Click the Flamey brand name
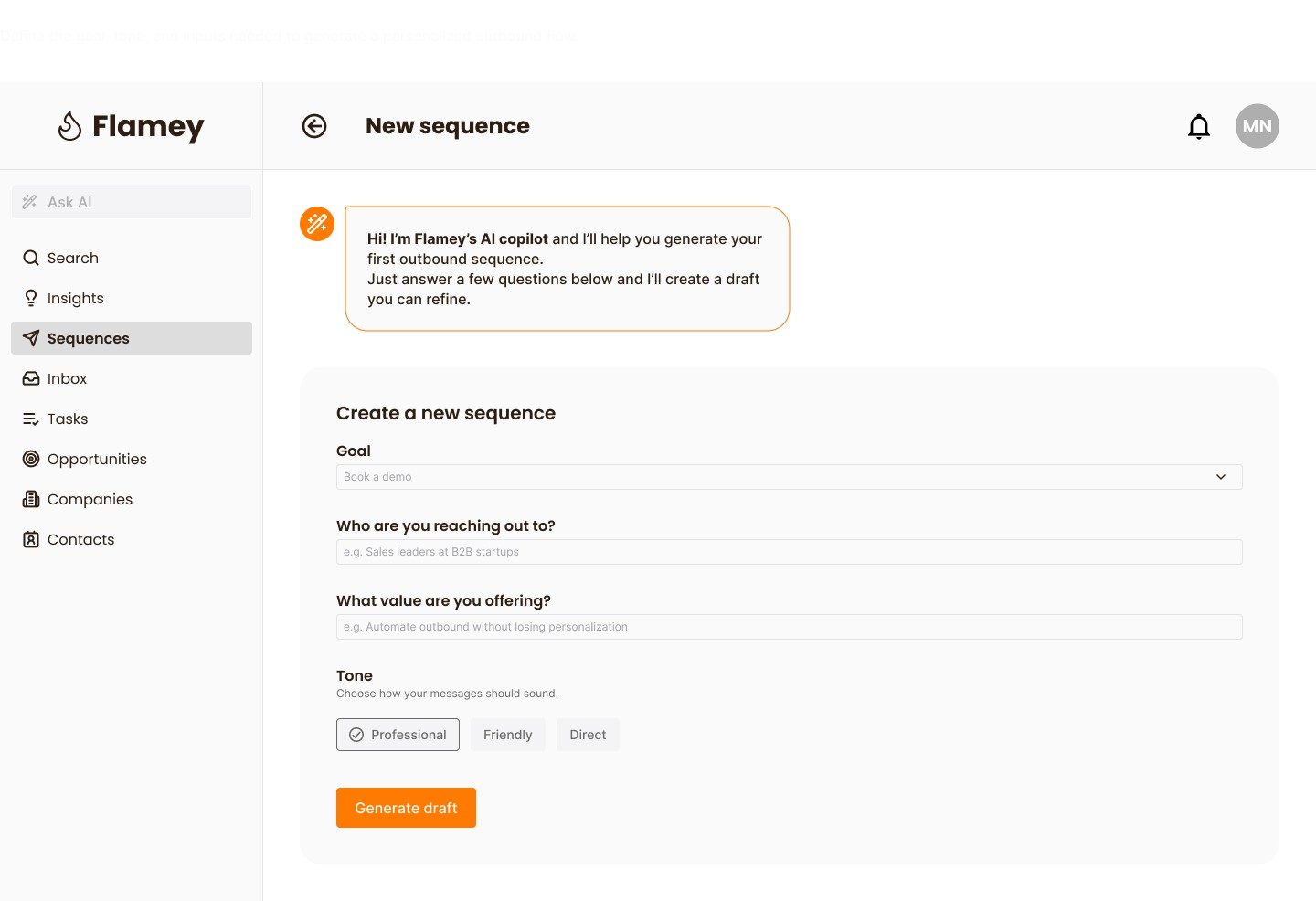This screenshot has height=901, width=1316. coord(148,126)
